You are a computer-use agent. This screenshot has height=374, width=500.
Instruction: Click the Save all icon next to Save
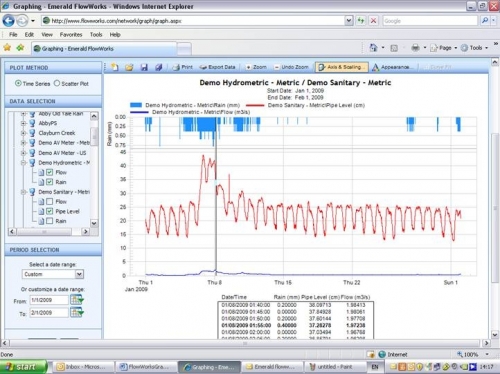[159, 67]
